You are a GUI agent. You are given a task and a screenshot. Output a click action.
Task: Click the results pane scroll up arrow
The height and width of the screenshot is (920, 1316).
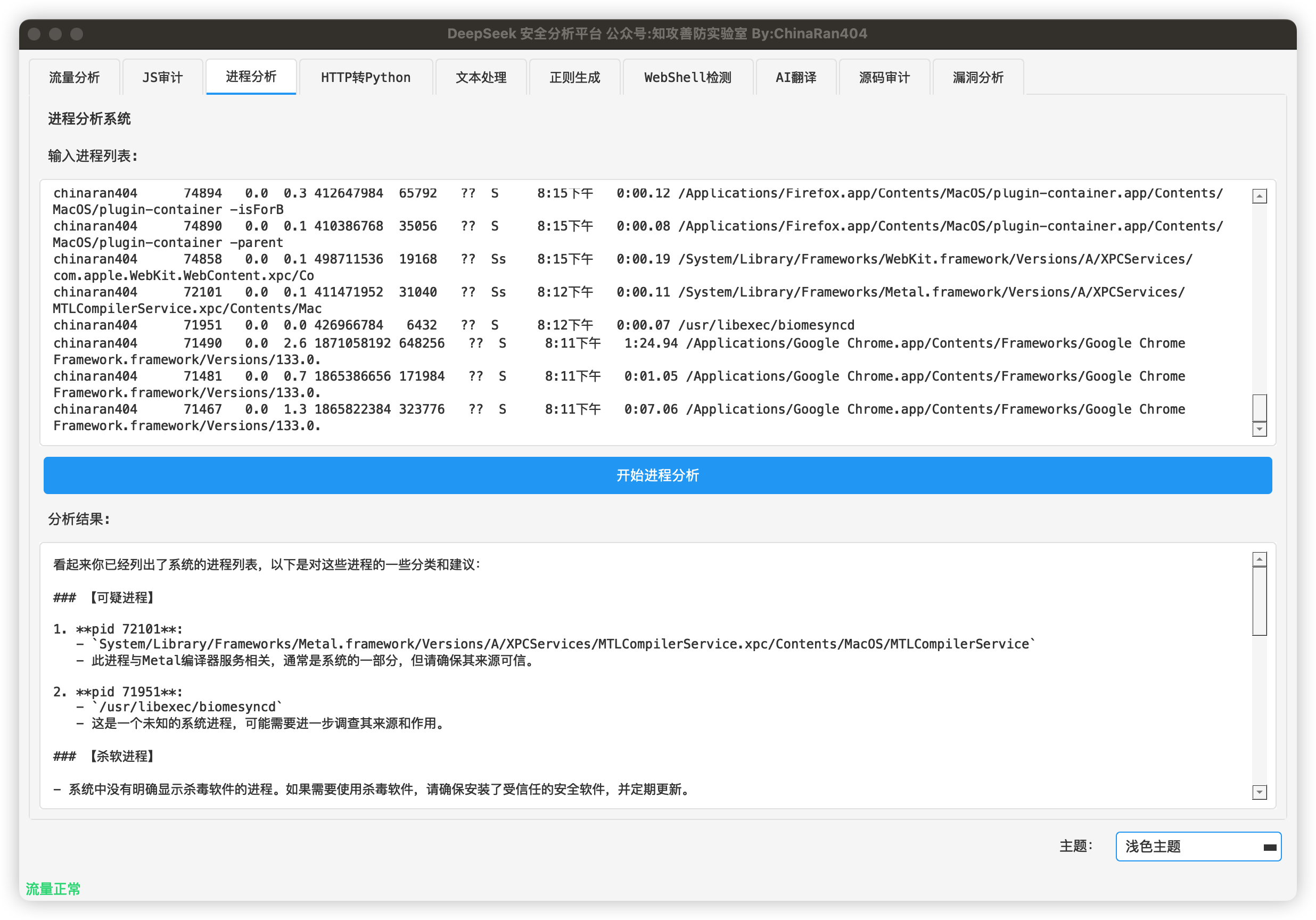point(1259,560)
